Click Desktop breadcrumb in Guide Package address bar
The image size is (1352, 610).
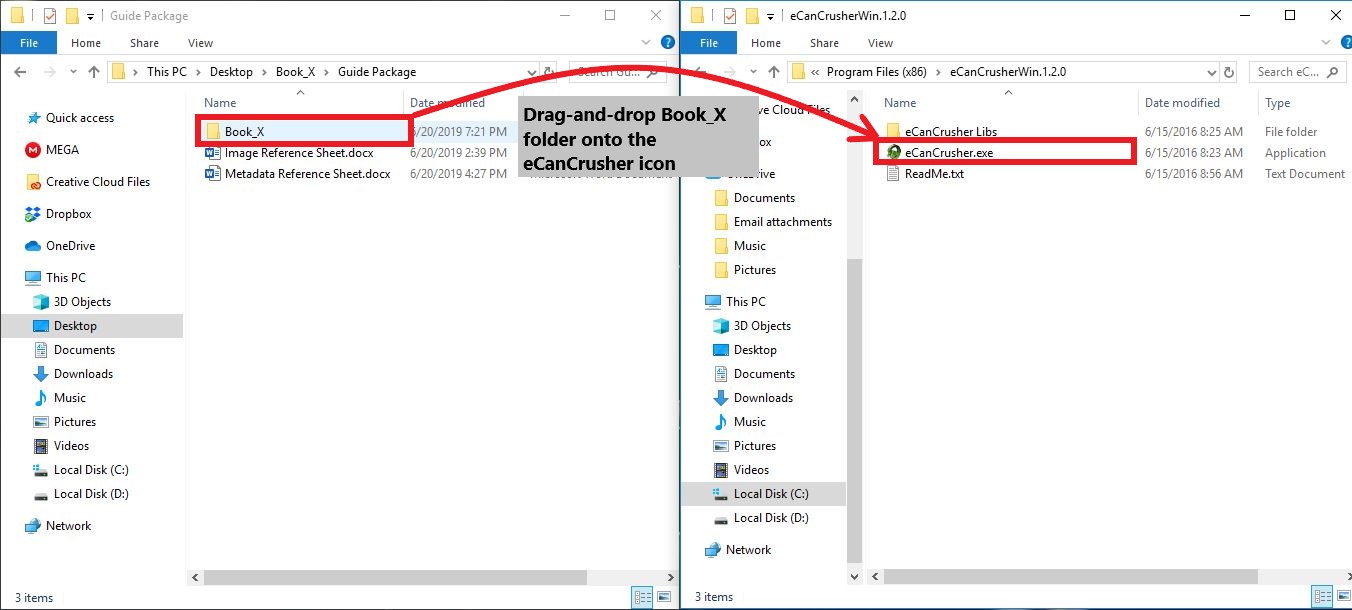tap(231, 72)
